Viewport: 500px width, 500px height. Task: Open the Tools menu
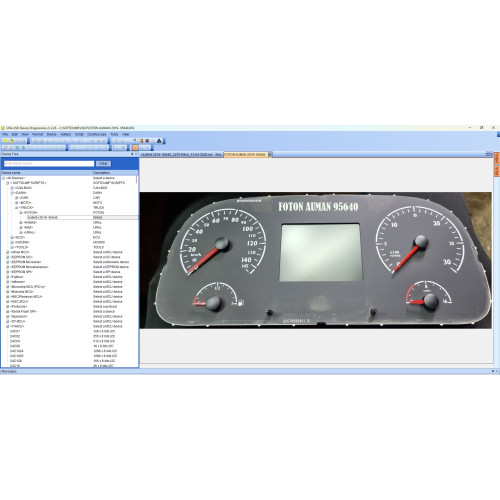(114, 134)
